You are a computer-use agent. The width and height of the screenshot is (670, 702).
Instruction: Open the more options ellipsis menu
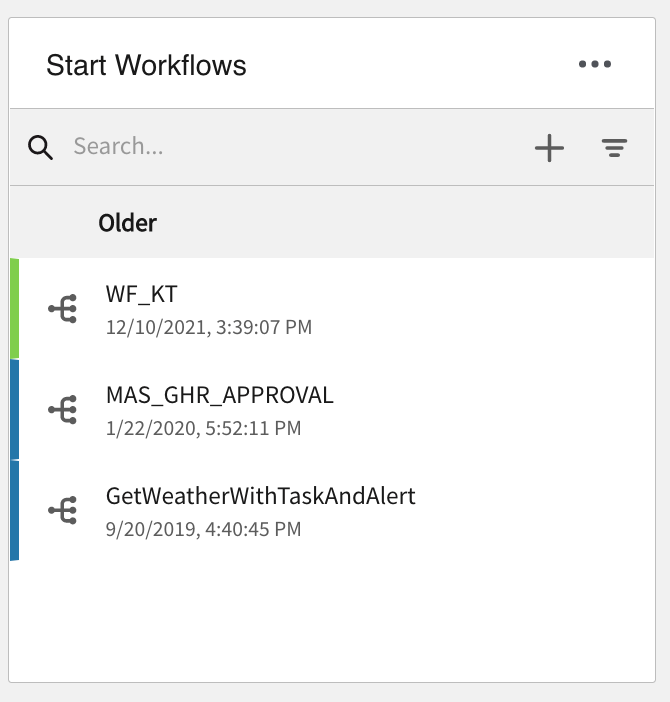(x=594, y=65)
